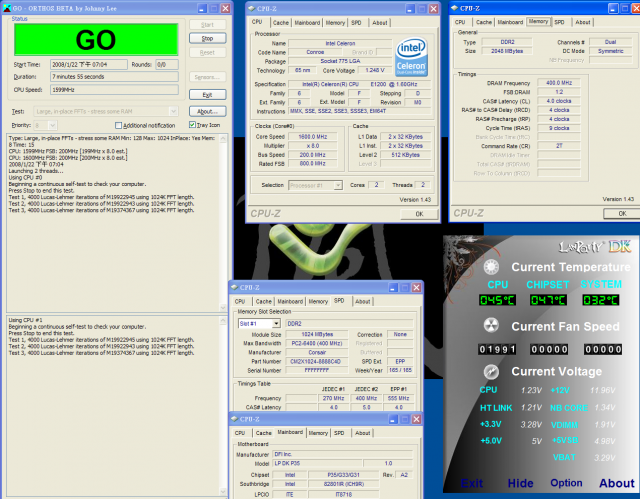The height and width of the screenshot is (499, 640).
Task: Click the CPU-Z icon in SPD window title
Action: click(234, 288)
